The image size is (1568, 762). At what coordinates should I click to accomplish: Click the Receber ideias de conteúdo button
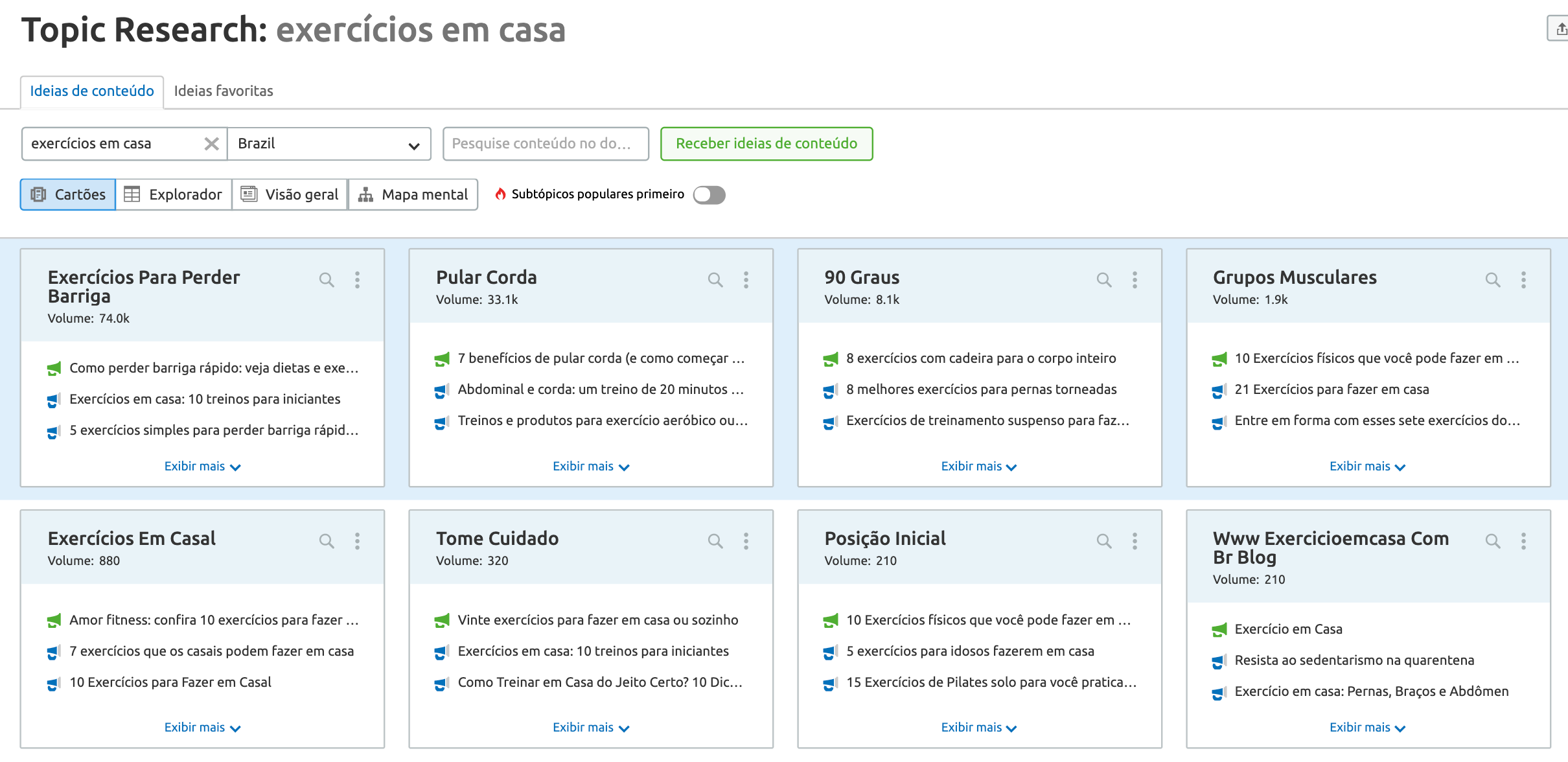pyautogui.click(x=767, y=144)
